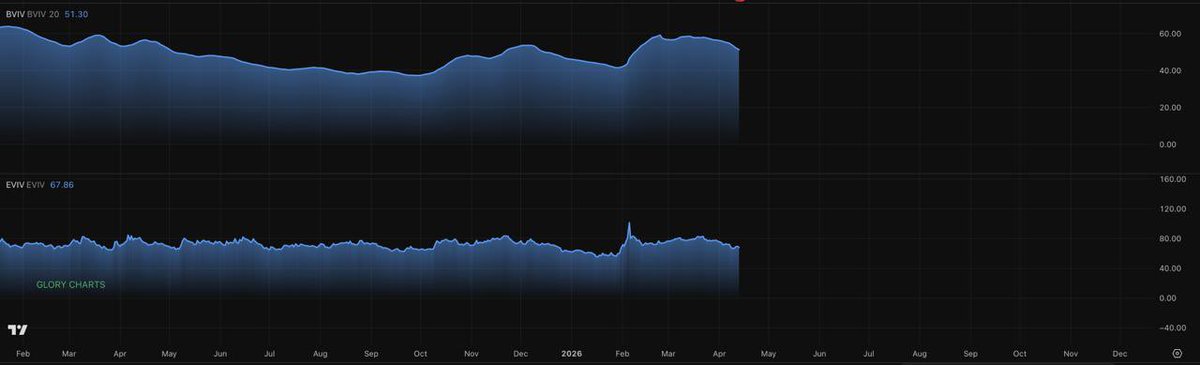The height and width of the screenshot is (365, 1200).
Task: Click the BVIV length parameter 20
Action: coord(55,15)
